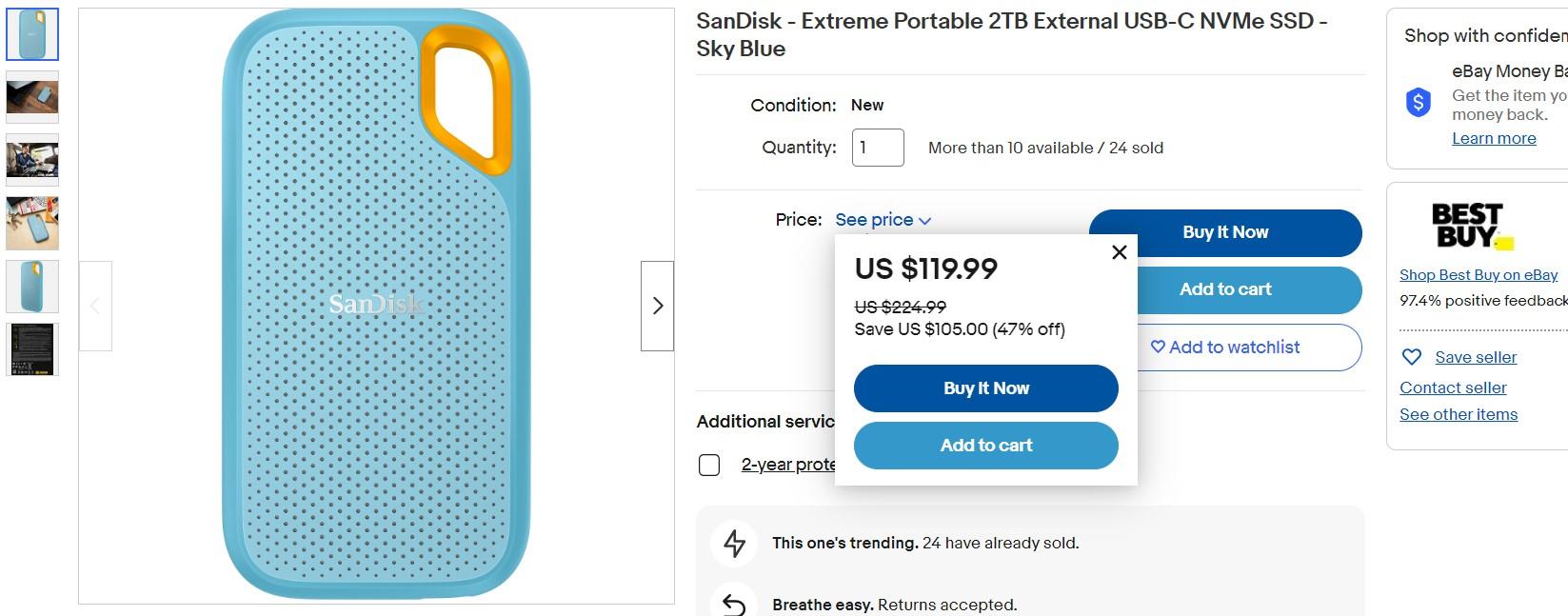
Task: Open the Shop Best Buy on eBay link
Action: pos(1478,275)
